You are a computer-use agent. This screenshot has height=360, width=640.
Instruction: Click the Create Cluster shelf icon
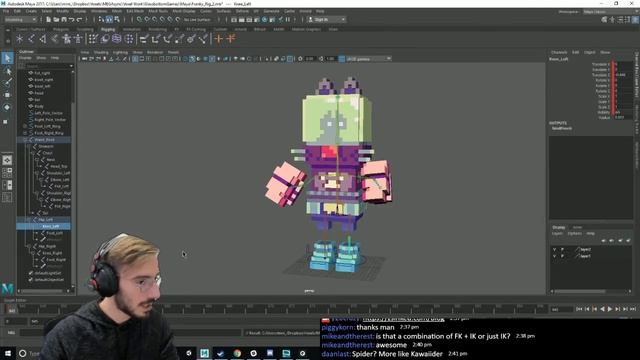(x=129, y=39)
